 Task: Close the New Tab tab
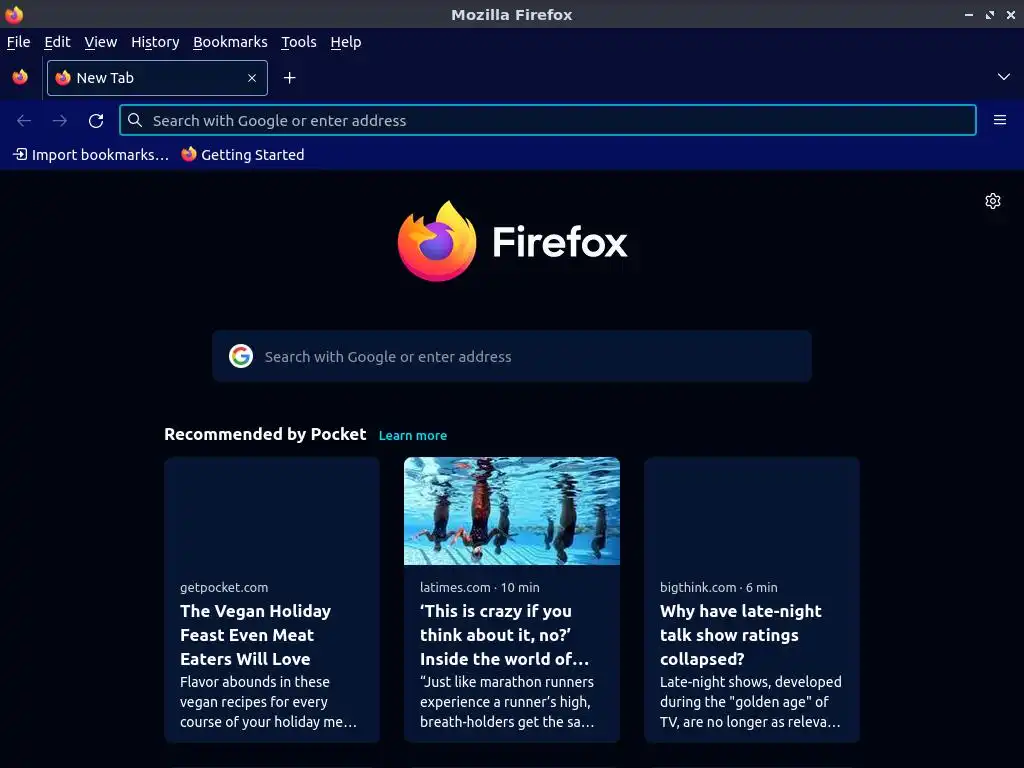[x=252, y=78]
